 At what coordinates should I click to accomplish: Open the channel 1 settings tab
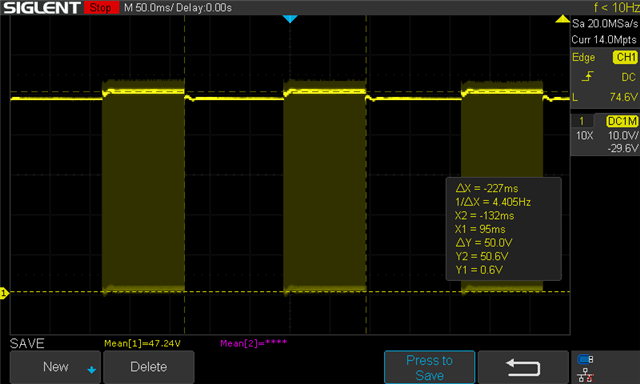click(582, 121)
